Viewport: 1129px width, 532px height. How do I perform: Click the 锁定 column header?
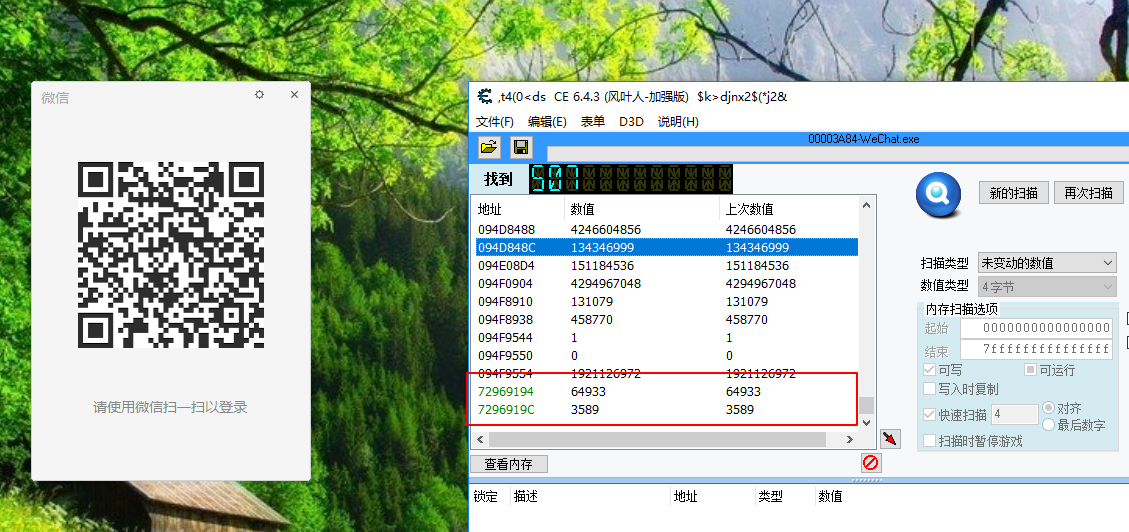(485, 497)
